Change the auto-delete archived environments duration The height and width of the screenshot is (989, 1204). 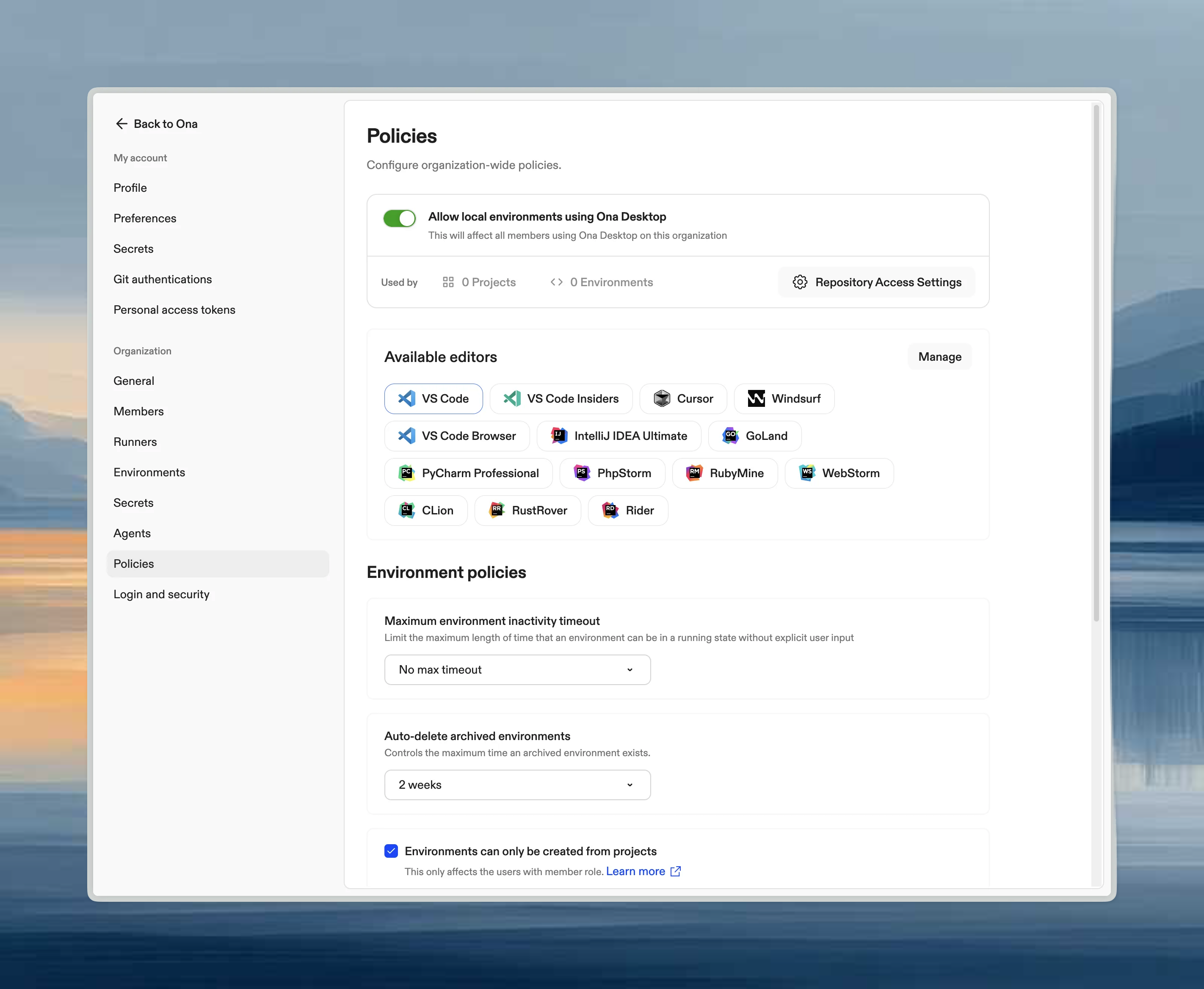click(516, 785)
